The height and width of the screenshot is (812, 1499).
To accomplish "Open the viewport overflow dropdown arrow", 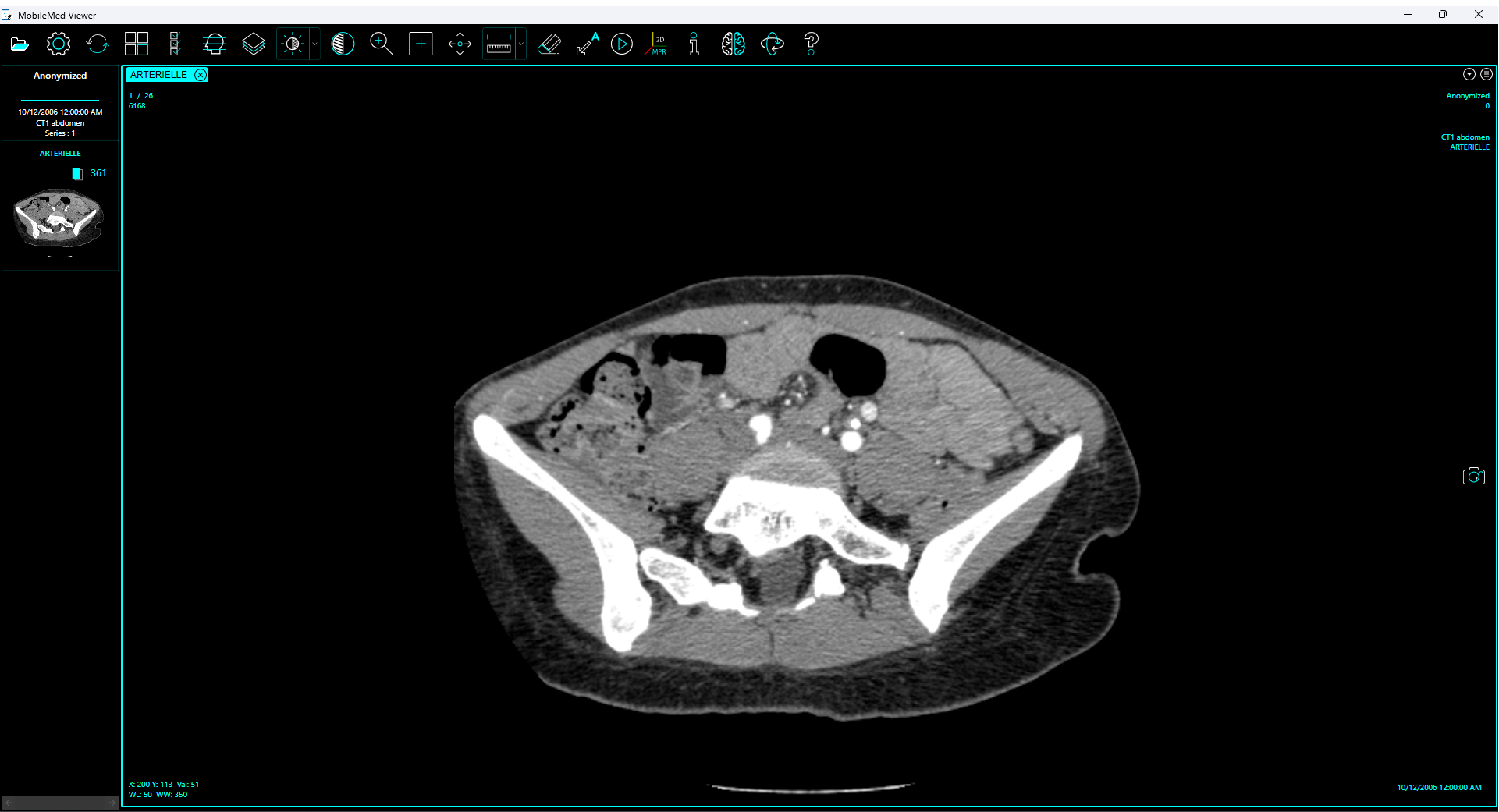I will [1469, 74].
